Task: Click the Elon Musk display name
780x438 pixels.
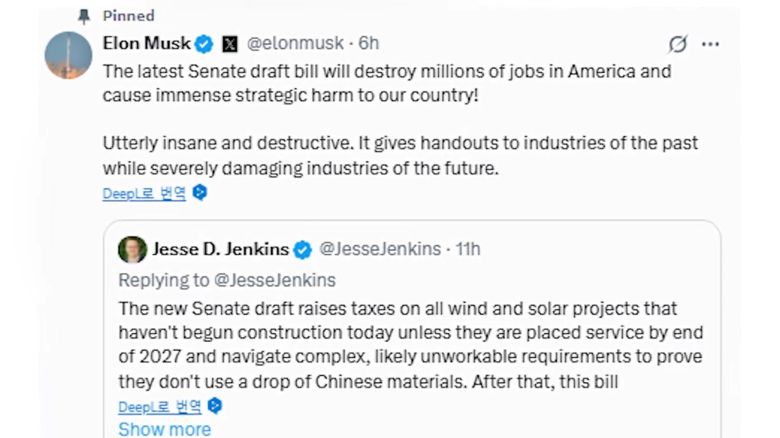Action: click(147, 43)
